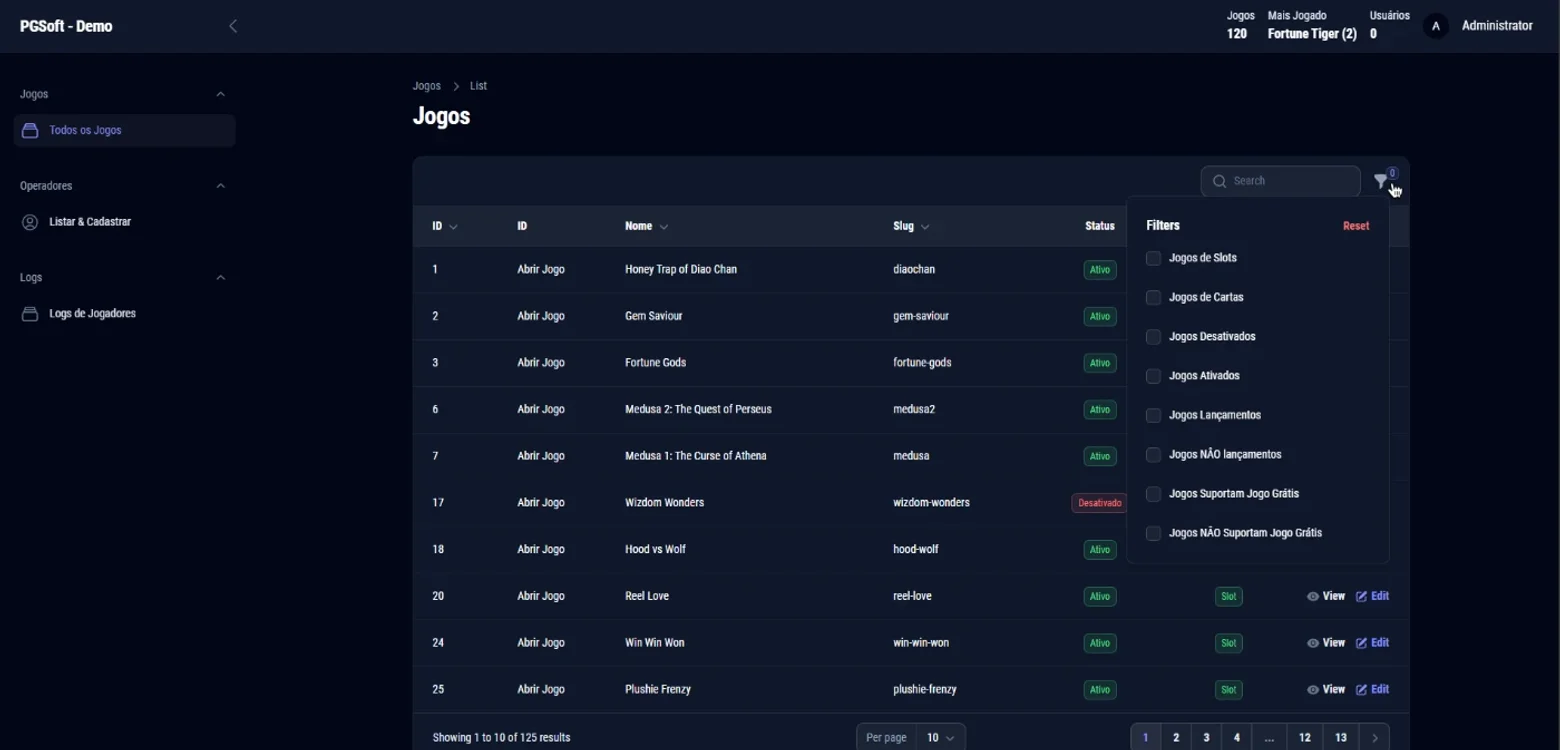This screenshot has height=750, width=1560.
Task: Collapse the Operadores sidebar section
Action: [x=221, y=186]
